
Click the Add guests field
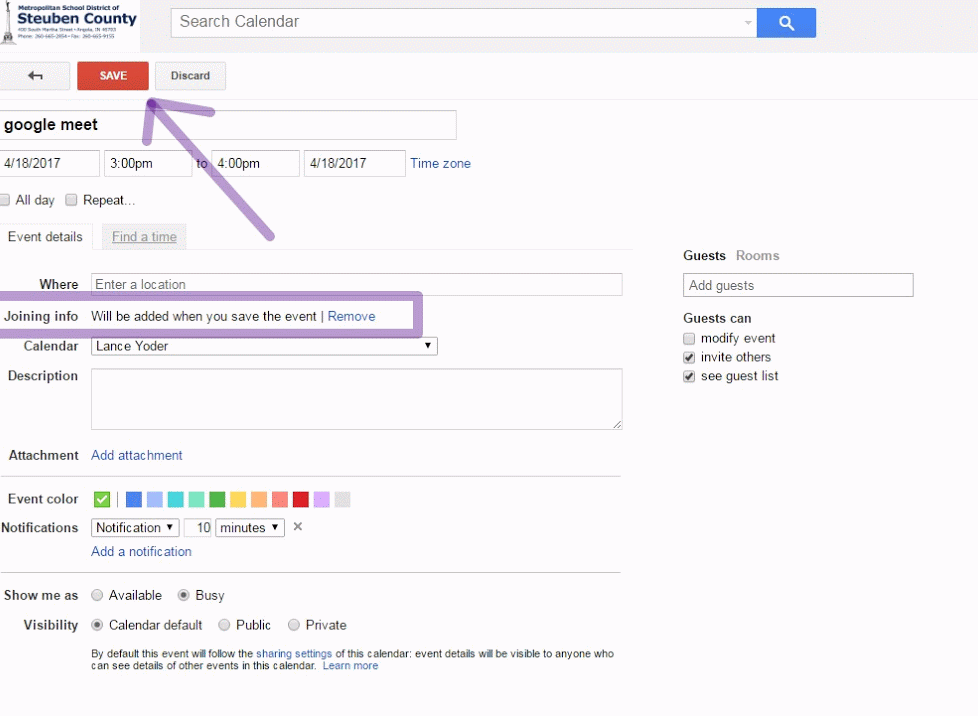coord(798,285)
